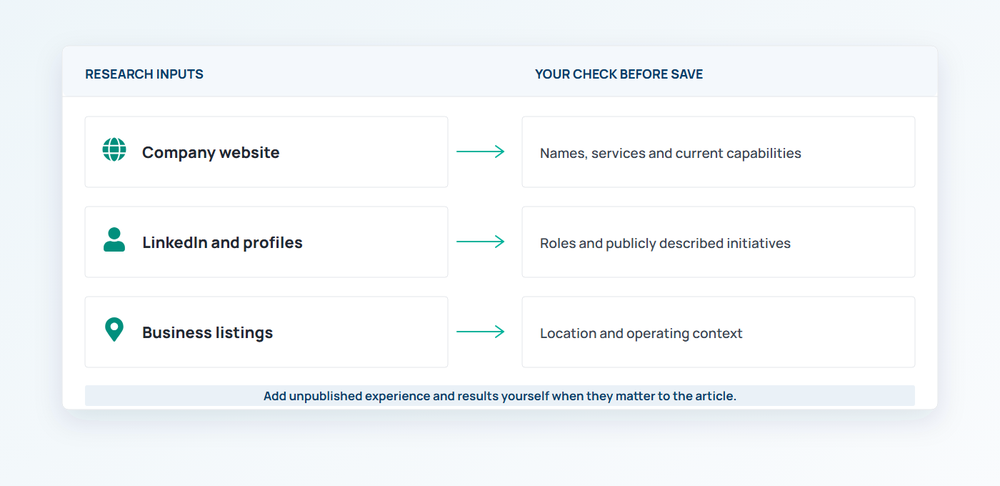Click the map pin icon beside Business listings
This screenshot has height=486, width=1000.
point(114,330)
